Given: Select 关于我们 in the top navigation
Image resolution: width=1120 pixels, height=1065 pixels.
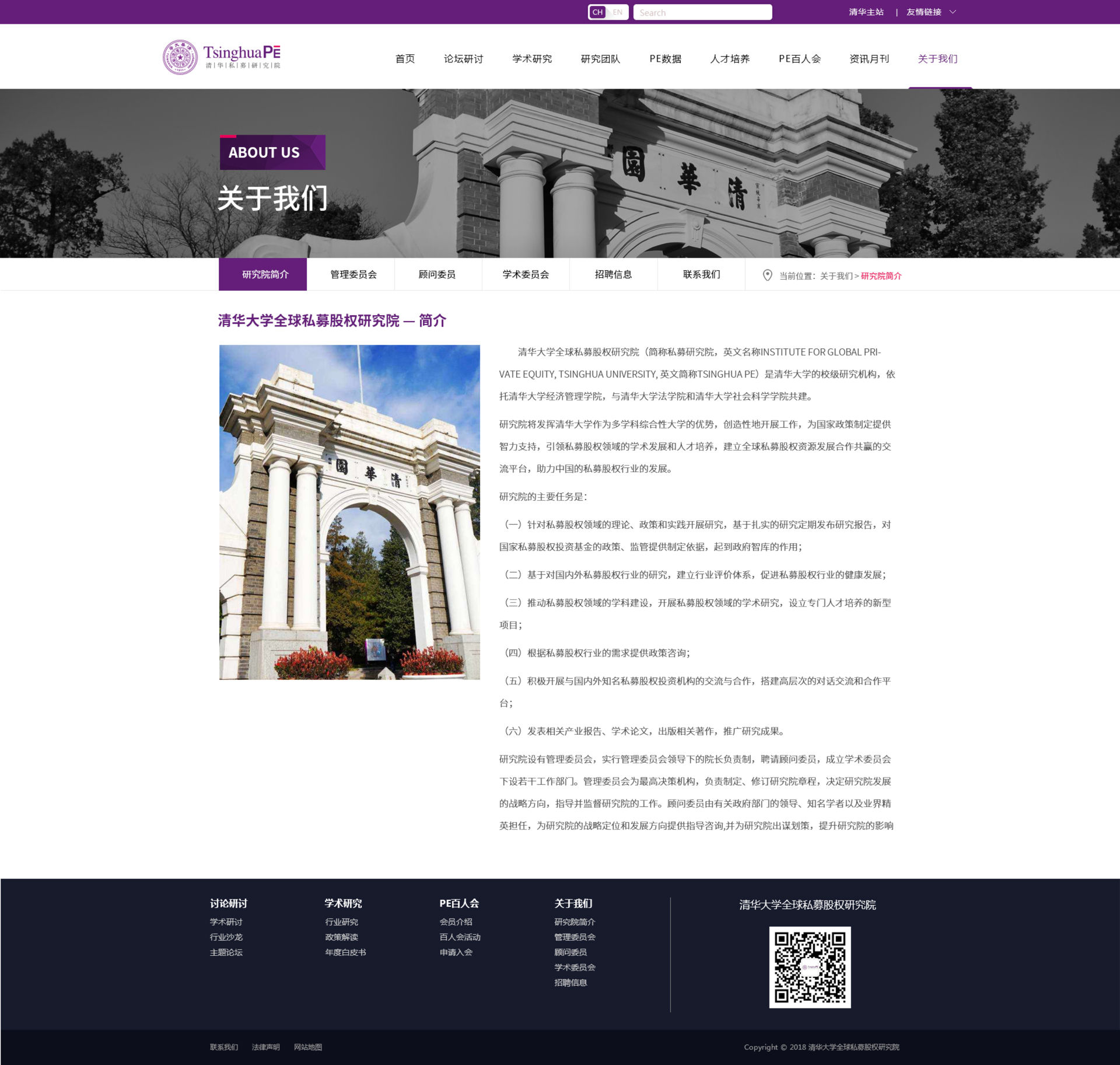Looking at the screenshot, I should [937, 59].
